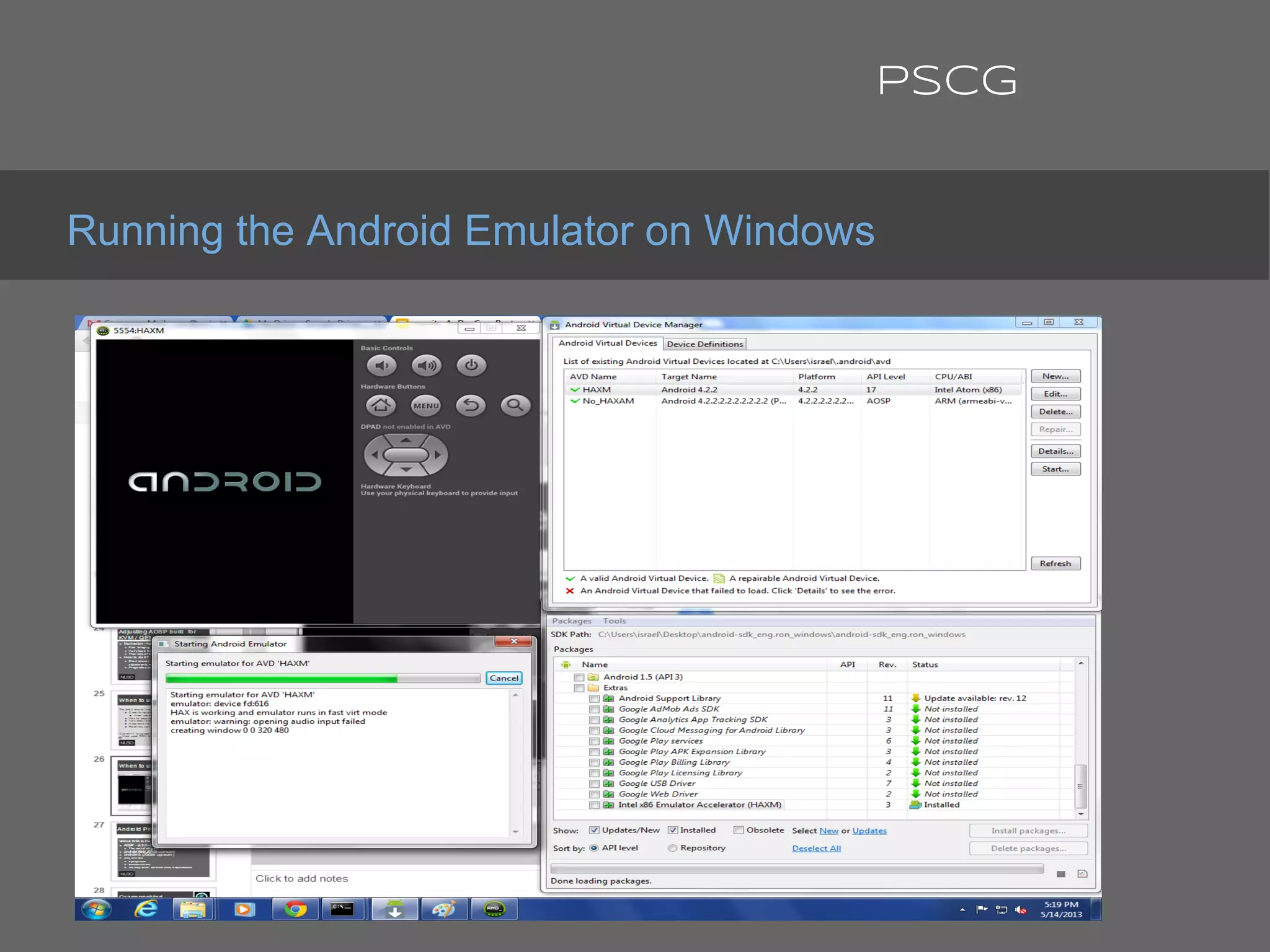Click the Android emulator taskbar icon
Viewport: 1270px width, 952px height.
point(494,909)
